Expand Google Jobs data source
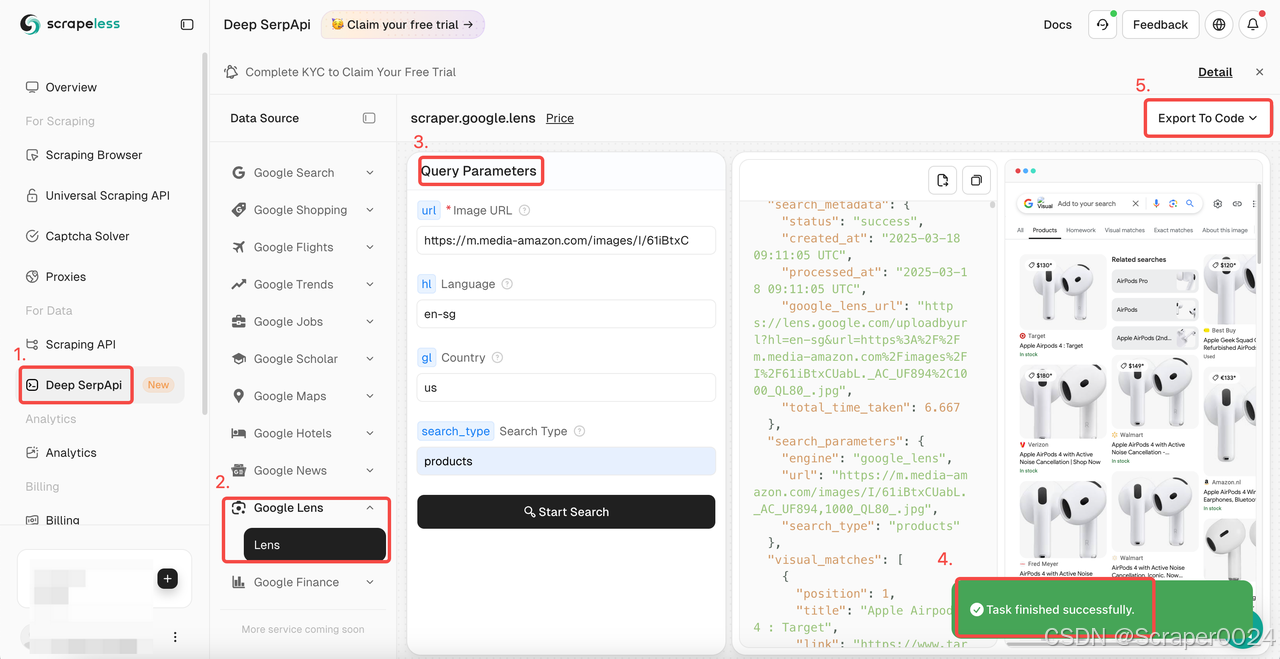1280x659 pixels. pos(303,322)
